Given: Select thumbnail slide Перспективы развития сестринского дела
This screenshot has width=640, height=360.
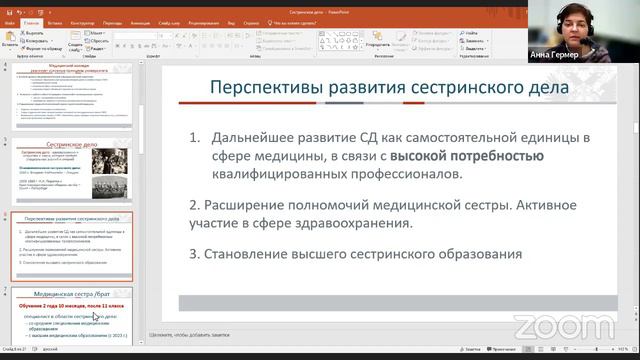Looking at the screenshot, I should tap(72, 247).
